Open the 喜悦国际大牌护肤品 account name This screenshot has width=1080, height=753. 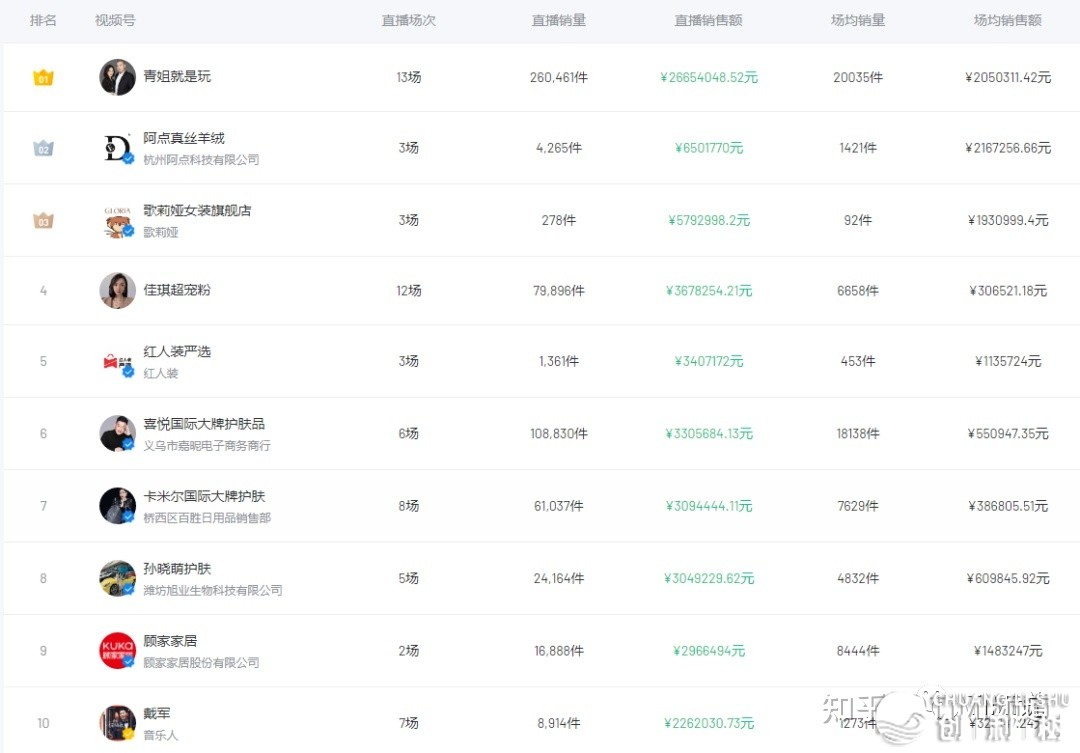[x=204, y=424]
